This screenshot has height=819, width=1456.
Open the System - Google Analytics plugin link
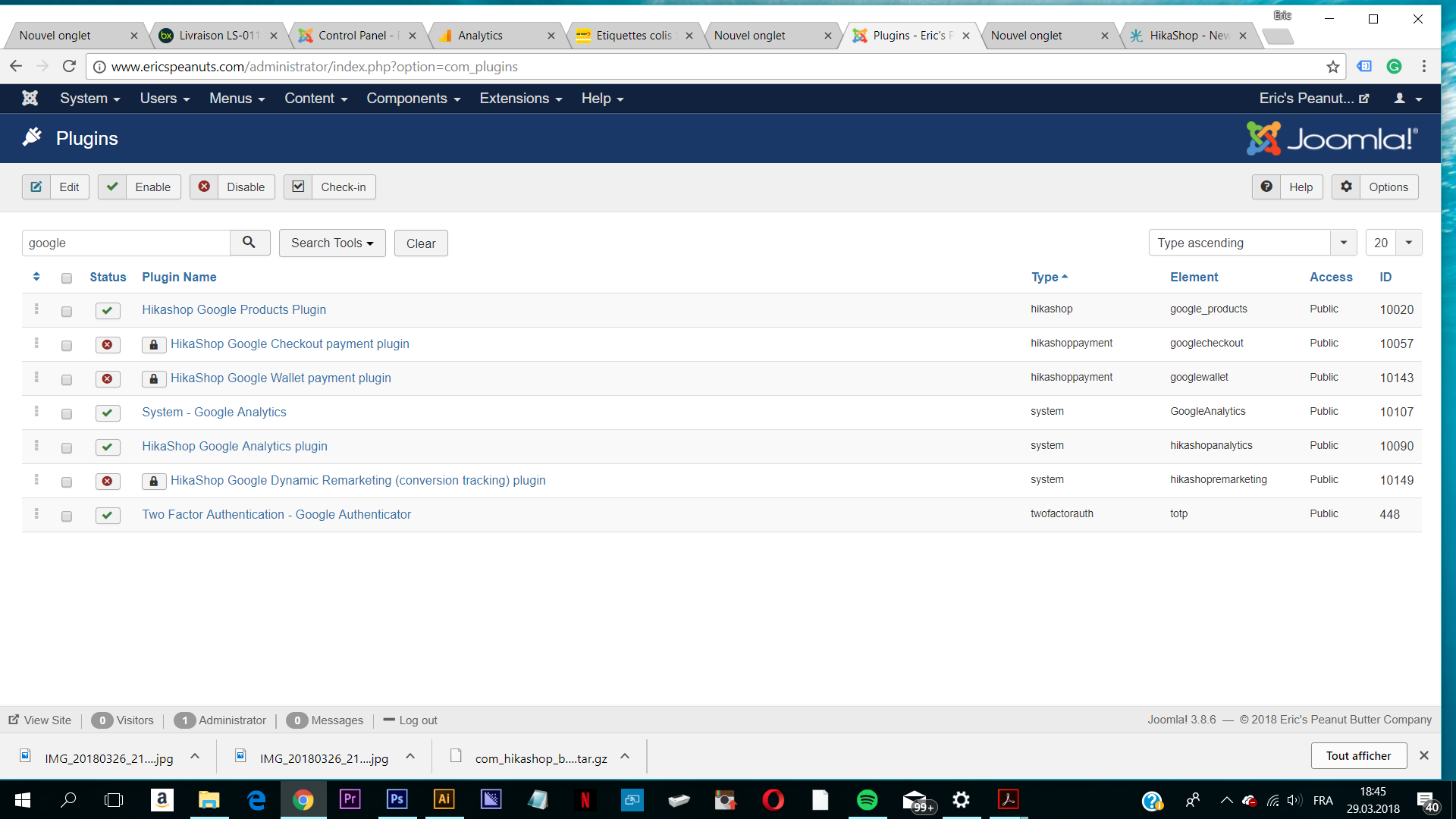214,412
